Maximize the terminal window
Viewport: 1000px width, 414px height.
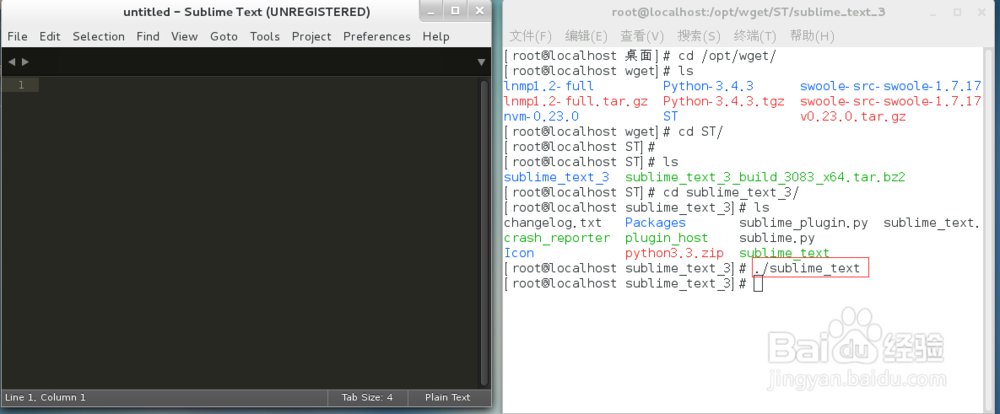pos(957,12)
